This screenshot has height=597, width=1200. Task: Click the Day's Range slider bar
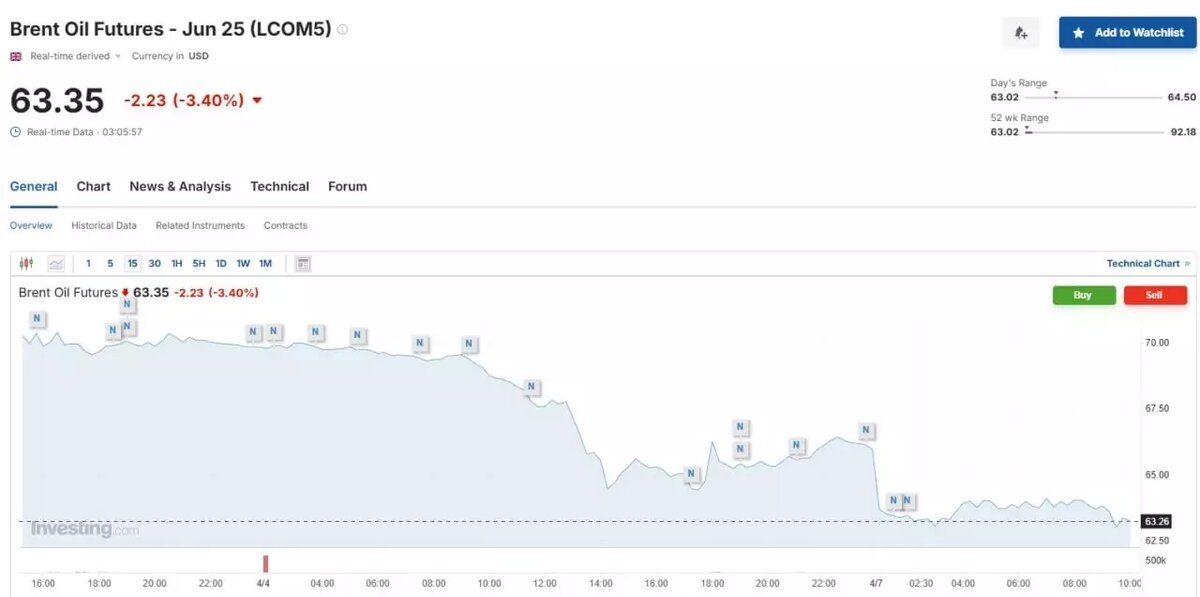click(x=1095, y=97)
